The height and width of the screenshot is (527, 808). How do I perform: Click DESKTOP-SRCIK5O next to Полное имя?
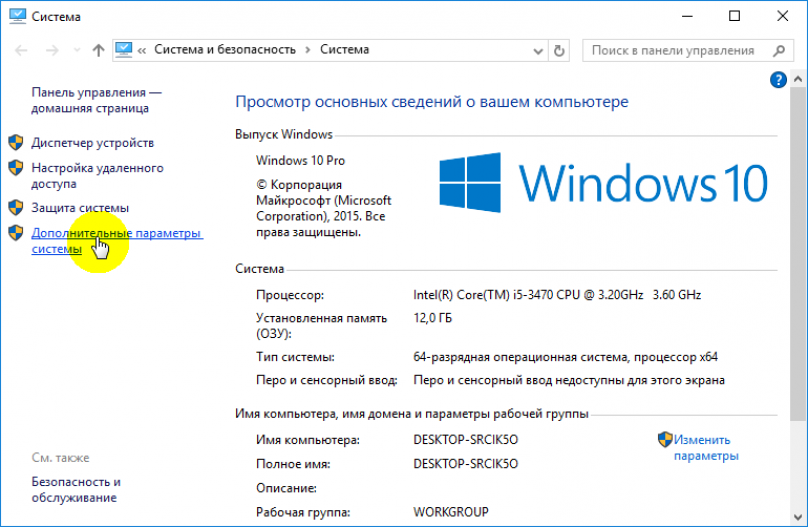click(465, 464)
